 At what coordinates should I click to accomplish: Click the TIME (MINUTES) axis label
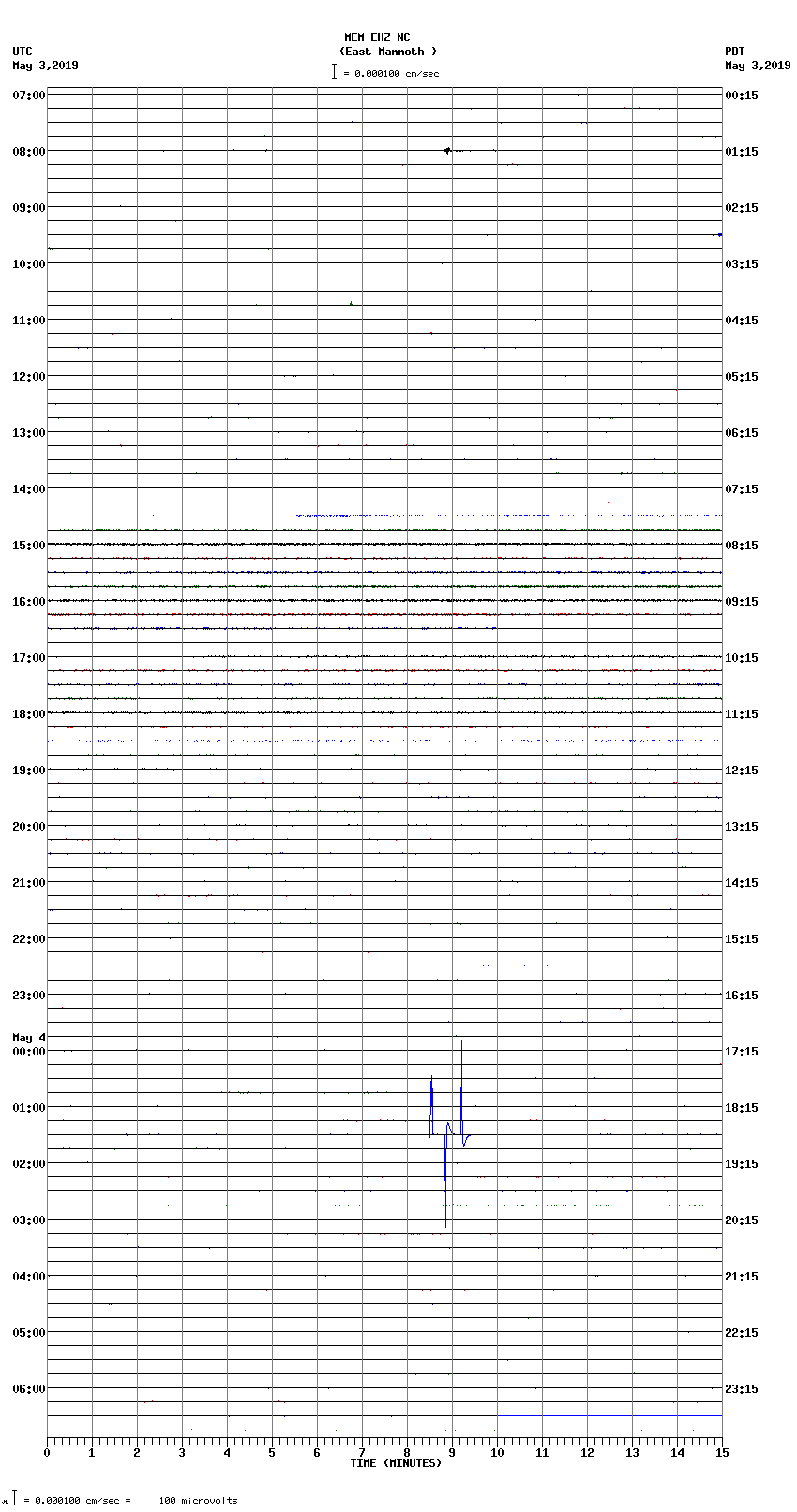pos(396,1463)
